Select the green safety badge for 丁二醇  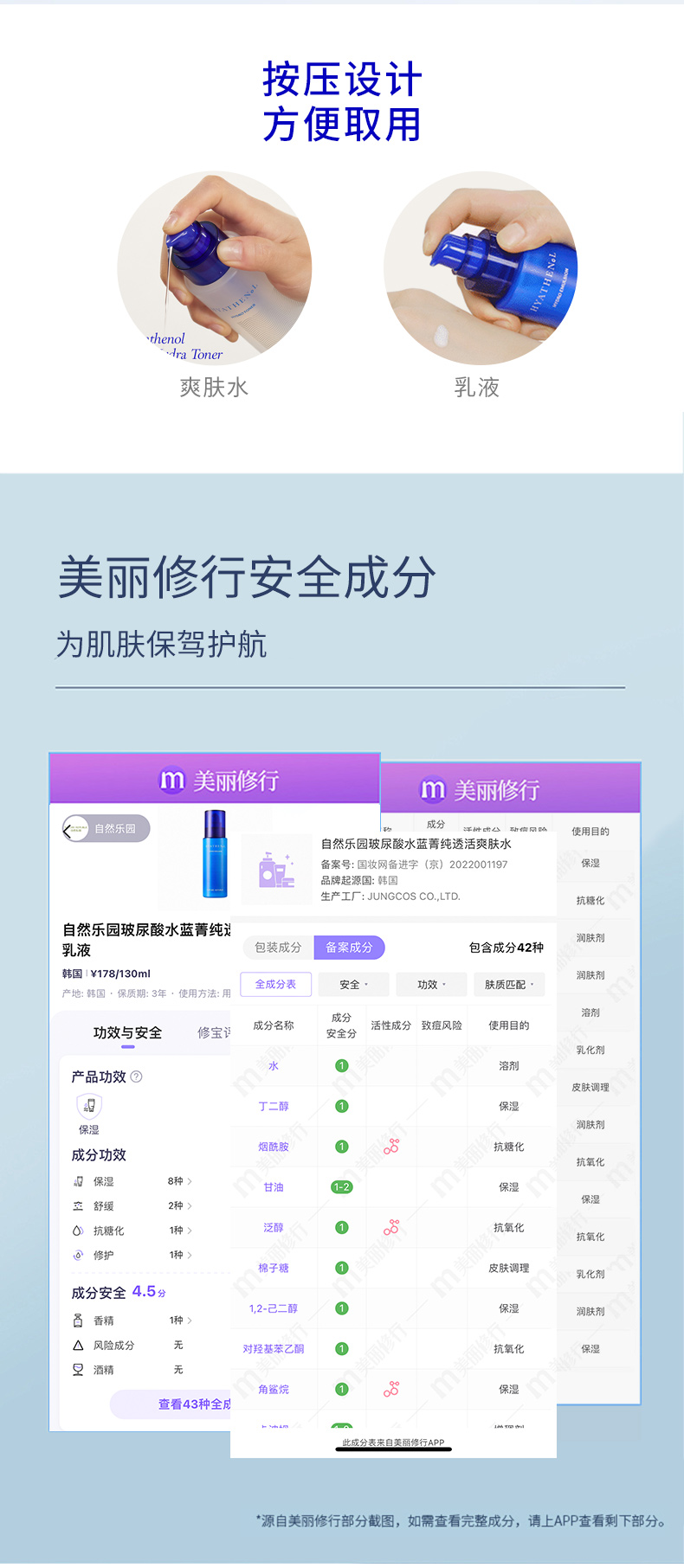[x=342, y=1106]
